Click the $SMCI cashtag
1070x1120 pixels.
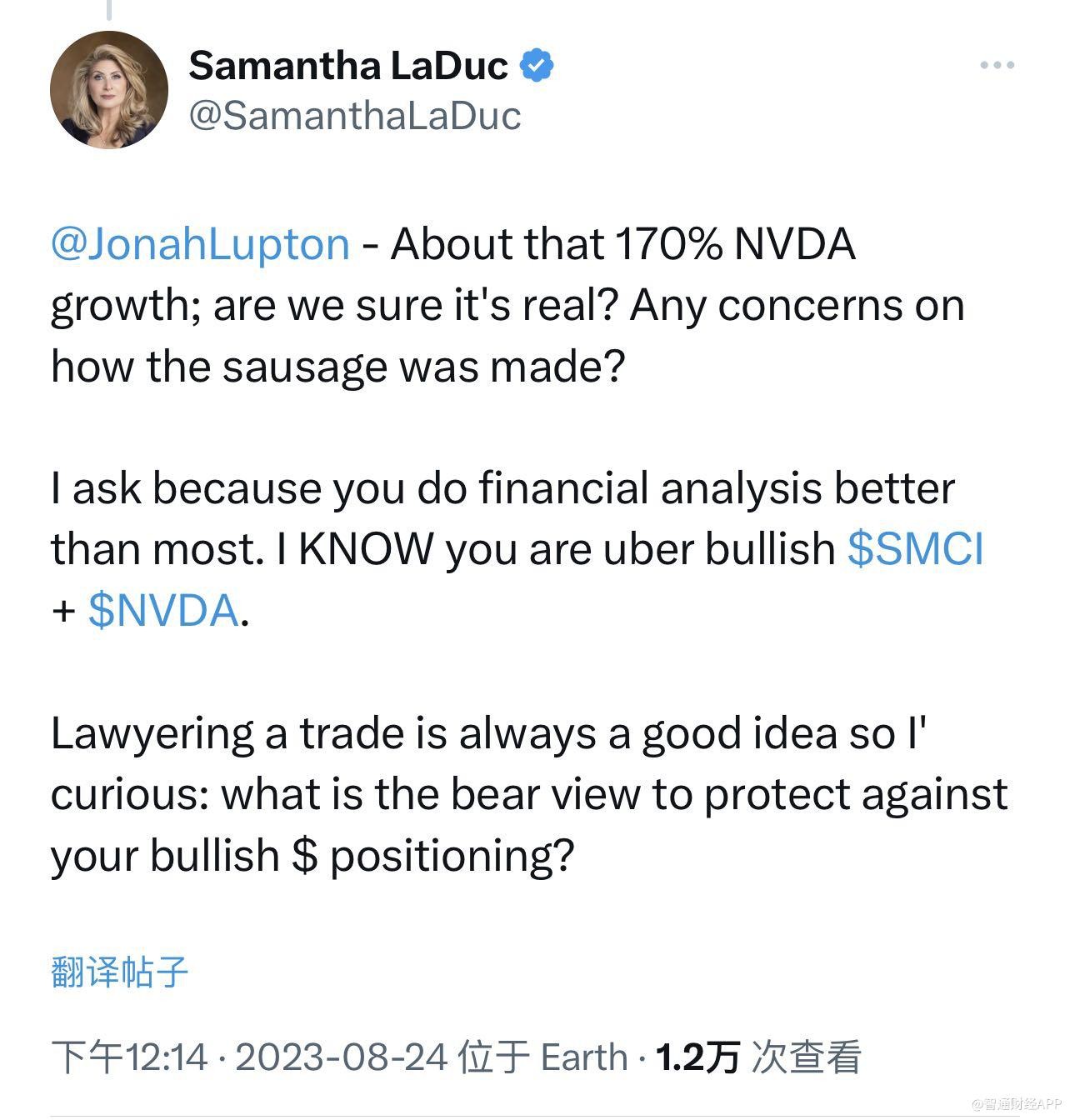tap(916, 548)
